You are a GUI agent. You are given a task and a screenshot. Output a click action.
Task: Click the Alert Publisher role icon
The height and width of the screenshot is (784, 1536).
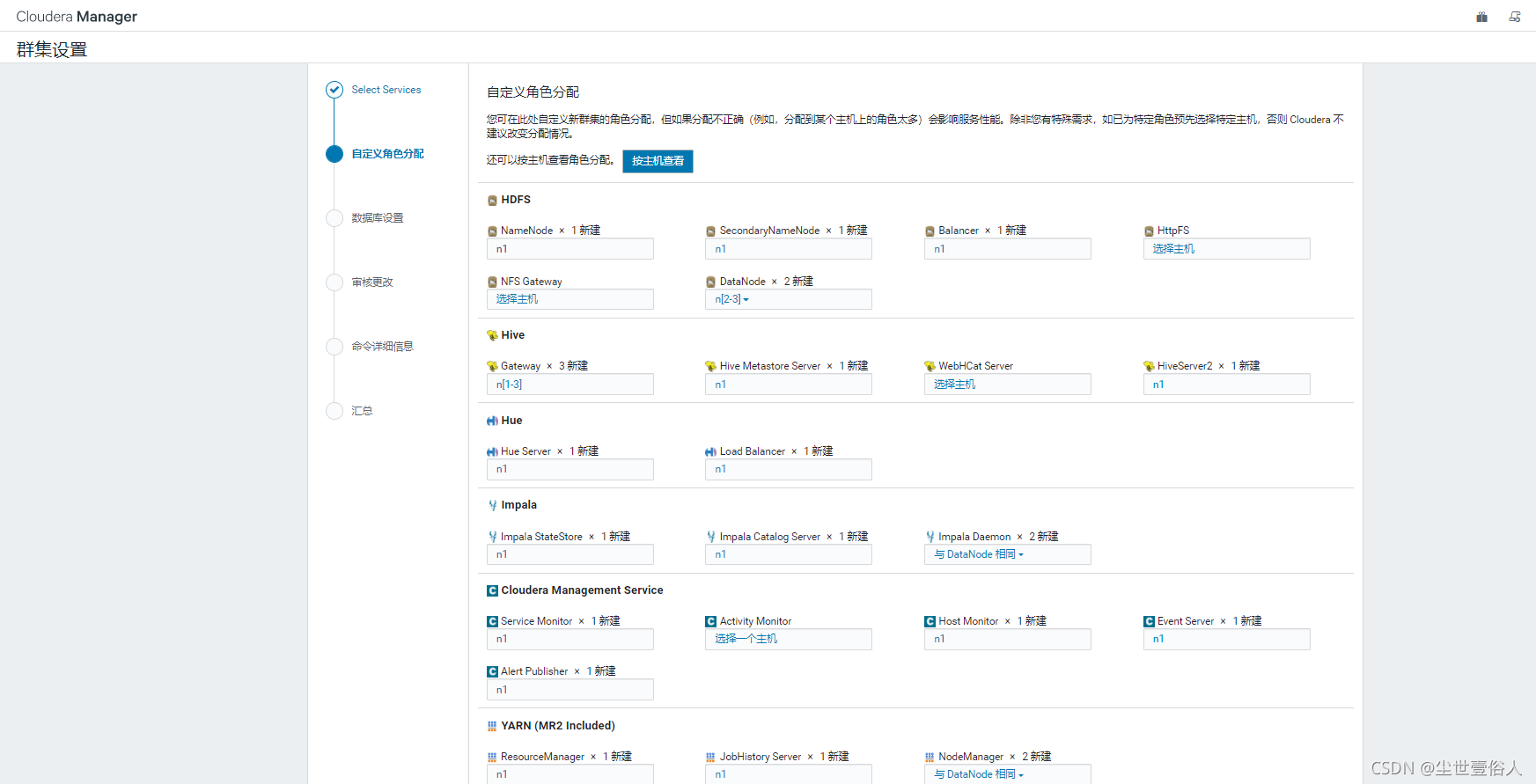pos(492,671)
